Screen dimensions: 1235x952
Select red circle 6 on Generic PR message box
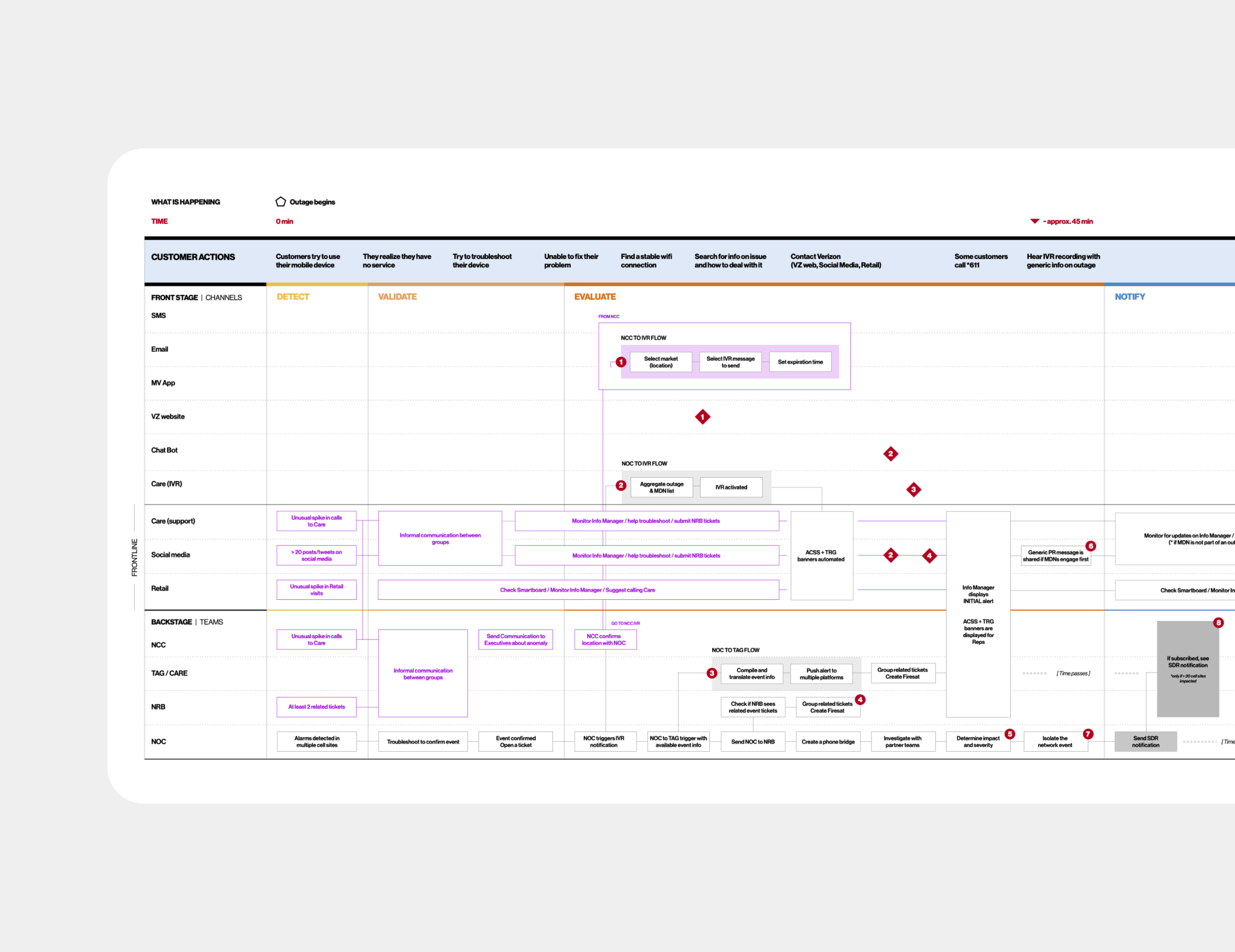click(1091, 546)
